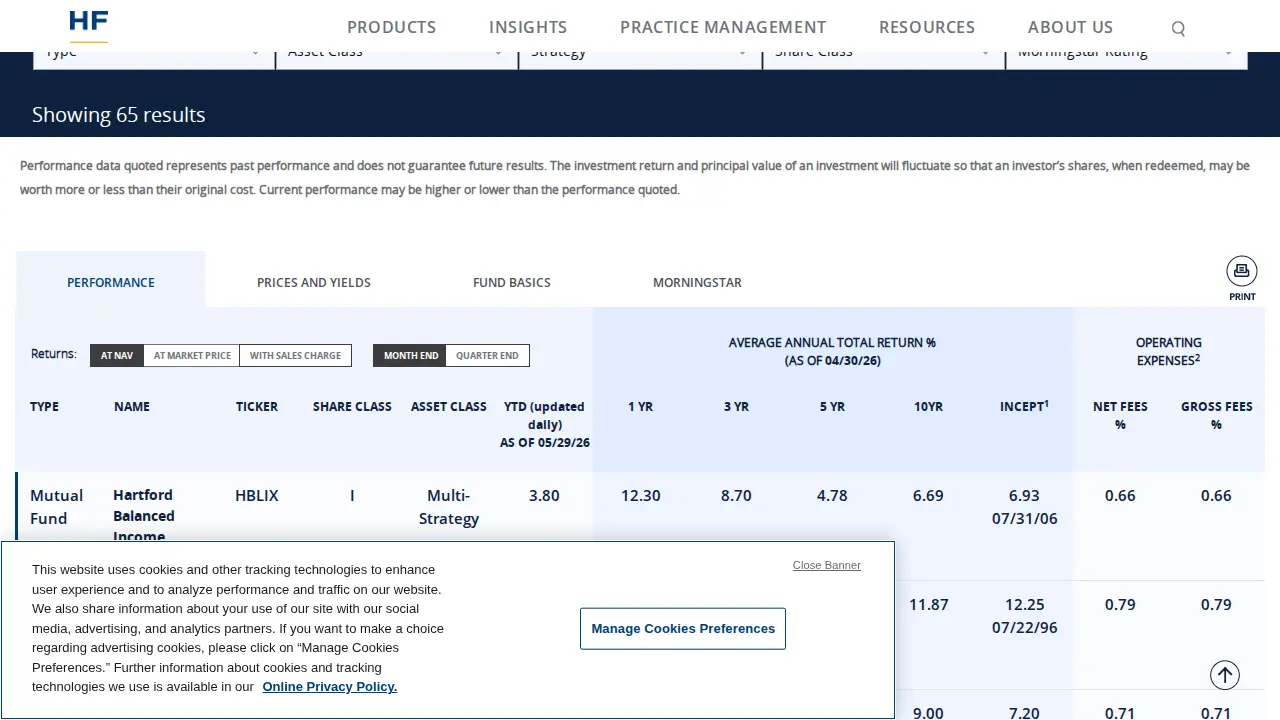This screenshot has width=1280, height=720.
Task: Select QUARTER END toggle
Action: click(x=487, y=355)
